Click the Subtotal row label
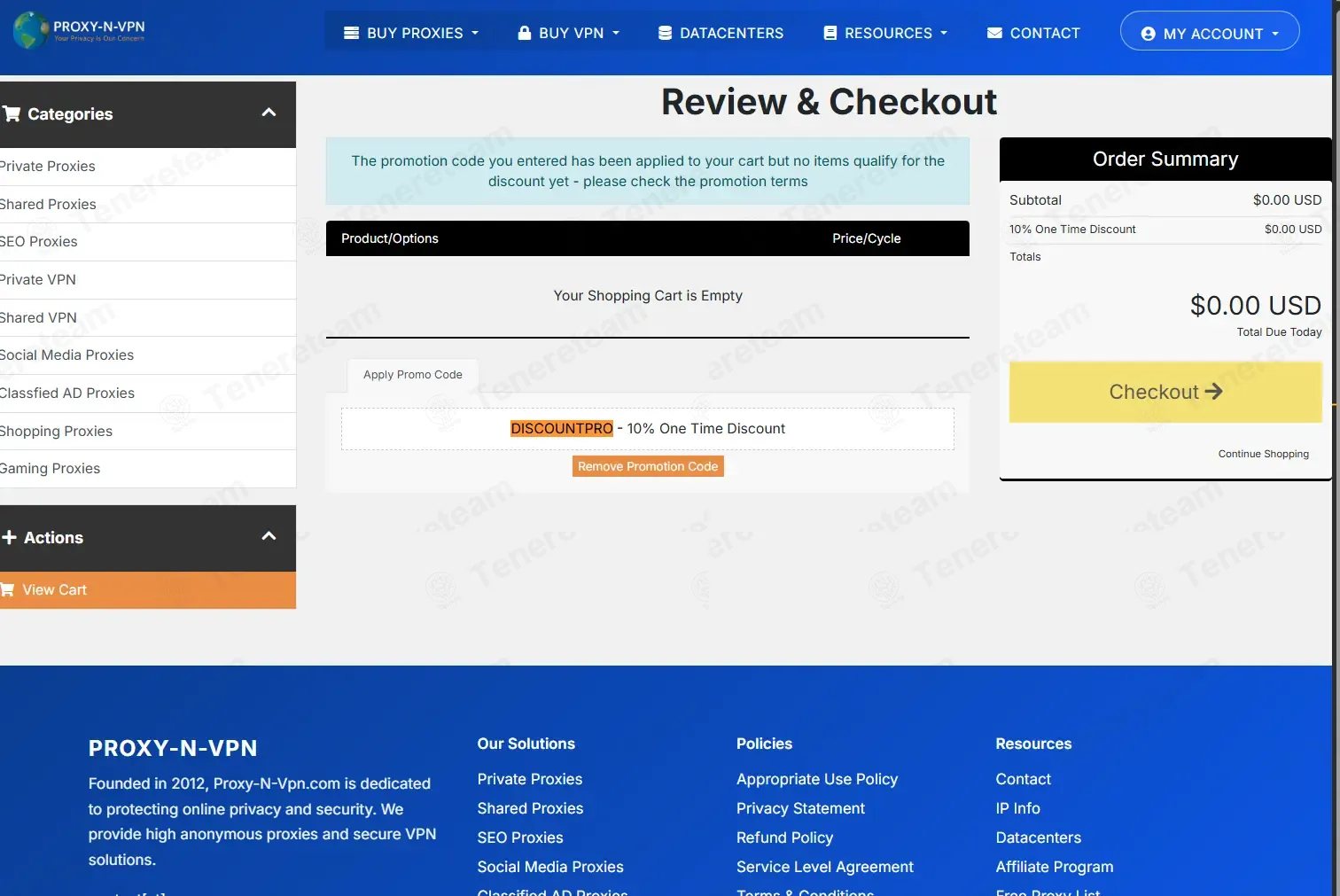Image resolution: width=1340 pixels, height=896 pixels. click(x=1035, y=200)
